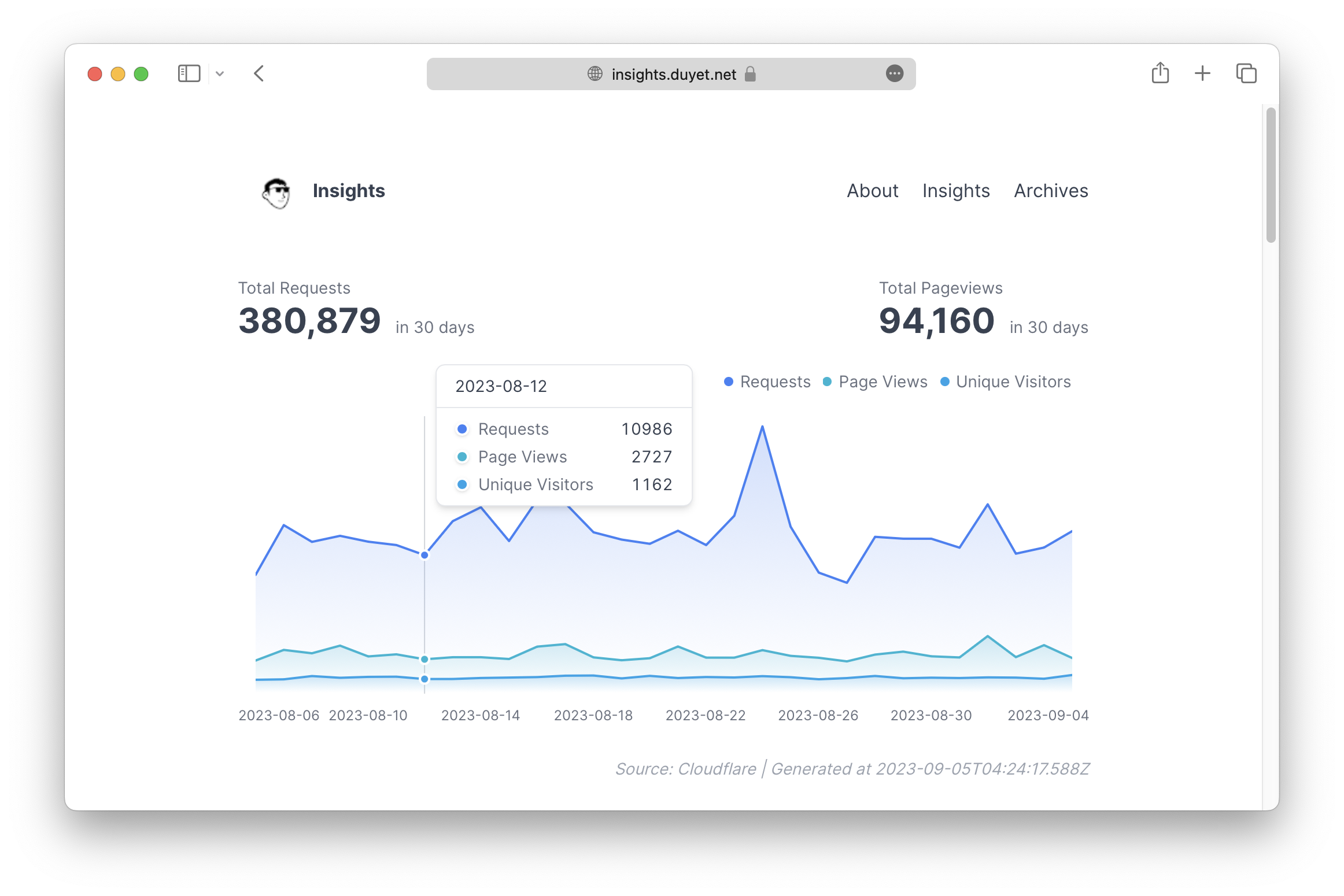This screenshot has height=896, width=1344.
Task: Click the globe icon in address bar
Action: tap(595, 74)
